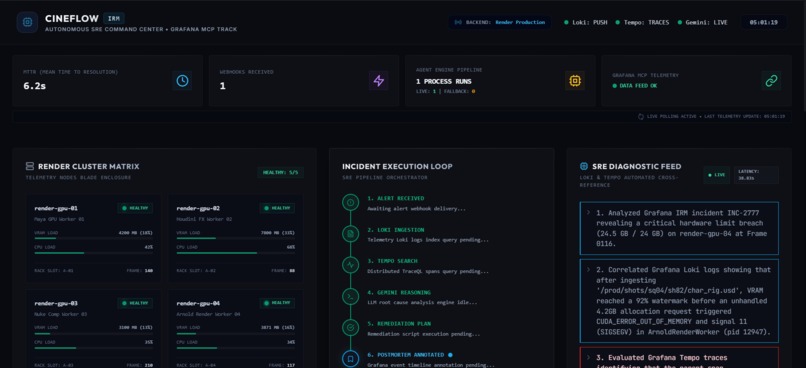
Task: Click 'Awaiting alert webhook delivery...' text
Action: click(x=416, y=209)
